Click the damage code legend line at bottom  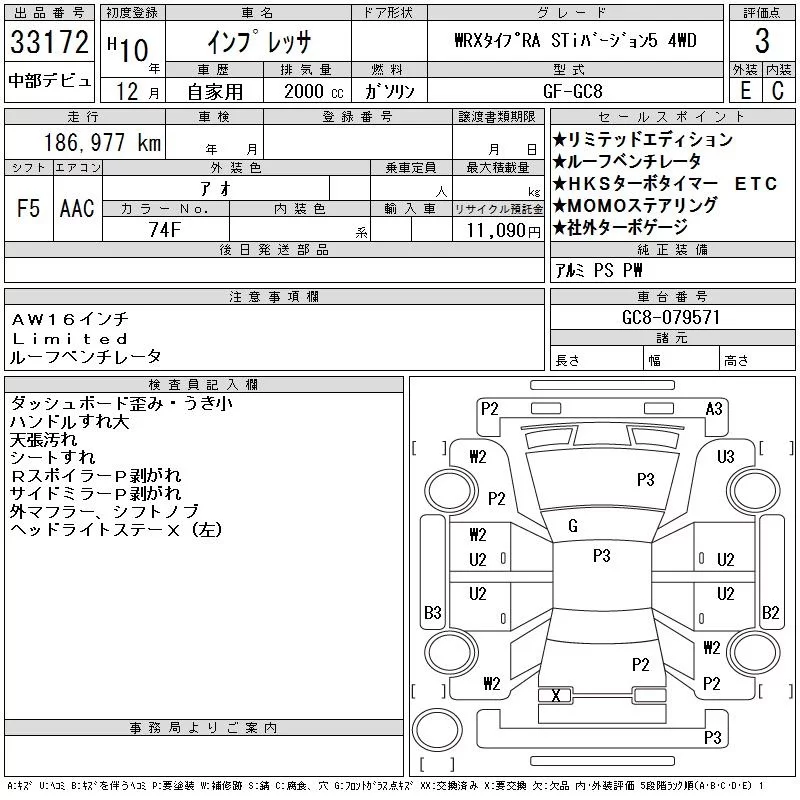385,786
